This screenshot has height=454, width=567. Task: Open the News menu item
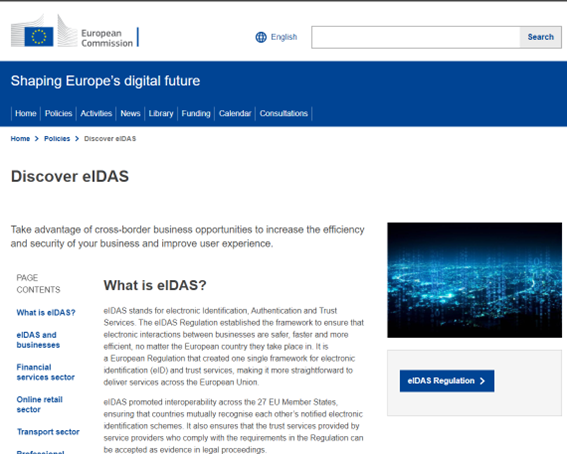(130, 114)
